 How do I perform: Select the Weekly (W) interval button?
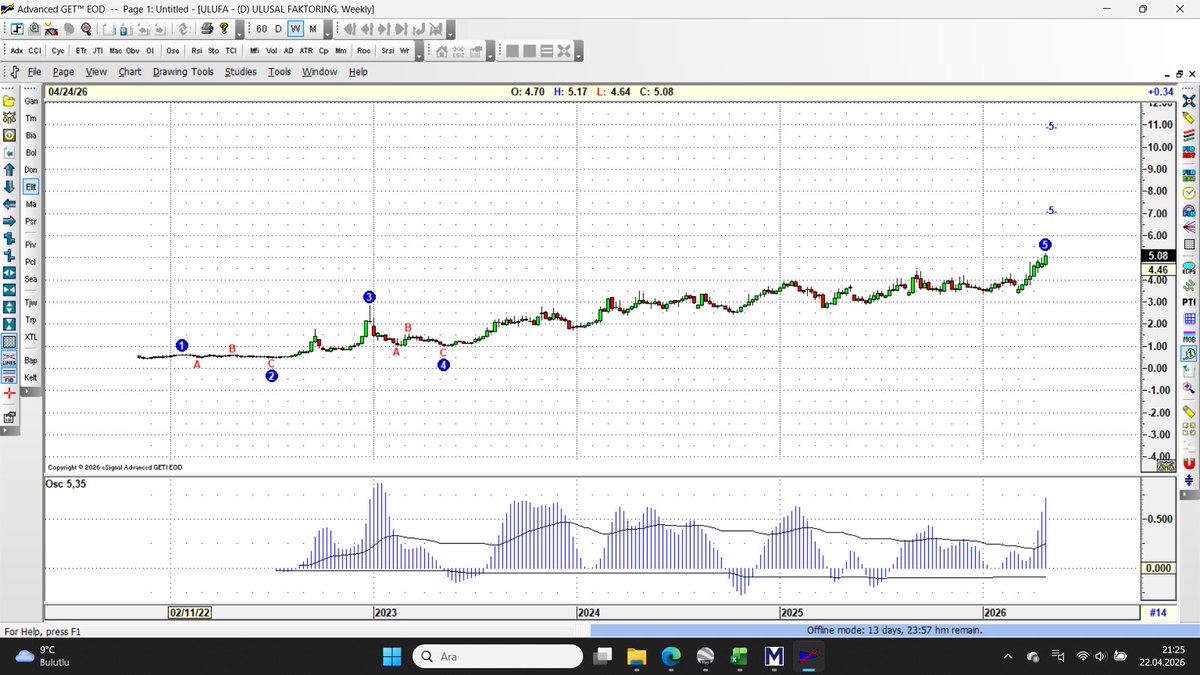point(296,29)
